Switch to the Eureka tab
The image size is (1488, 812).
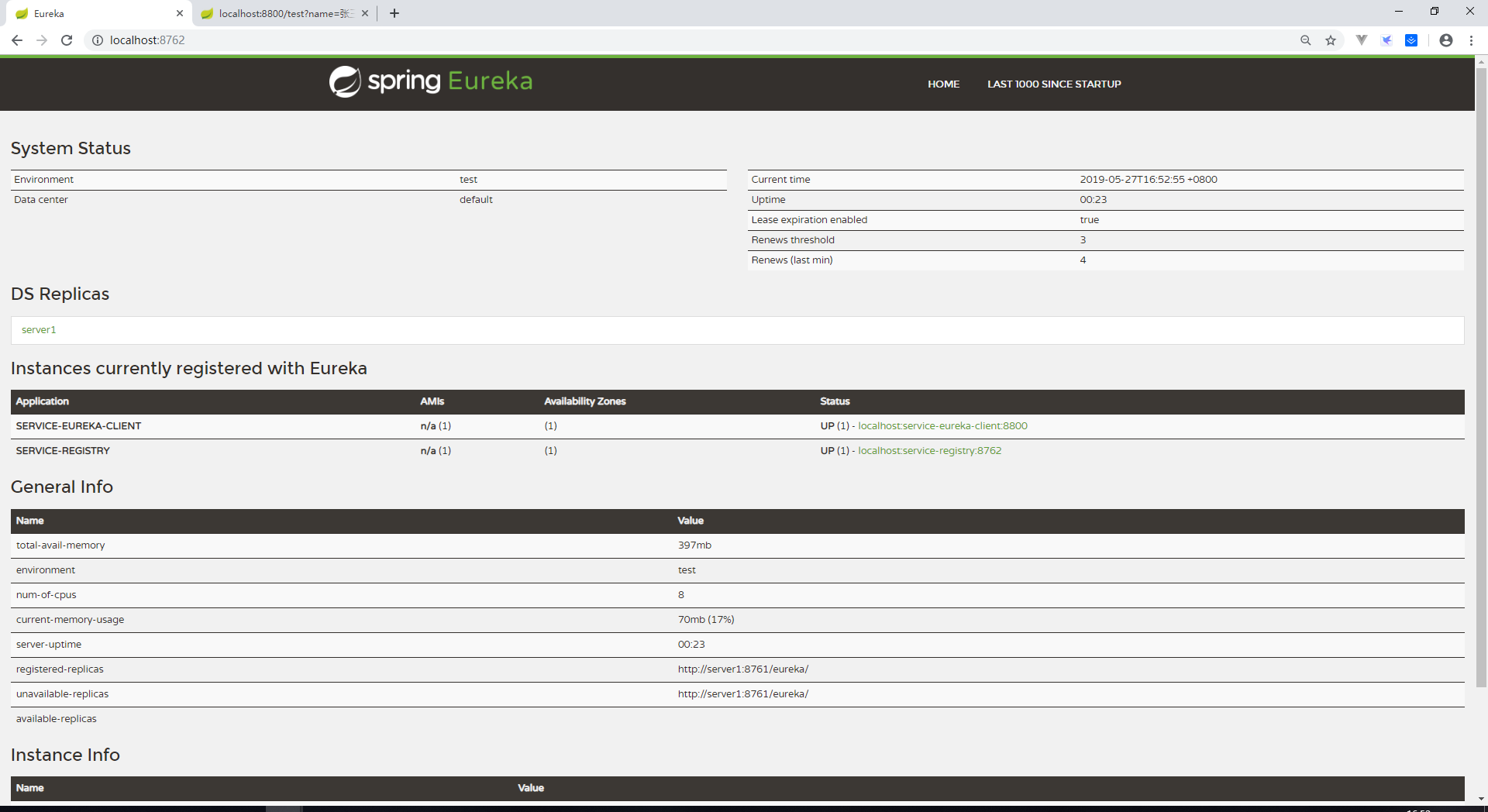point(97,13)
